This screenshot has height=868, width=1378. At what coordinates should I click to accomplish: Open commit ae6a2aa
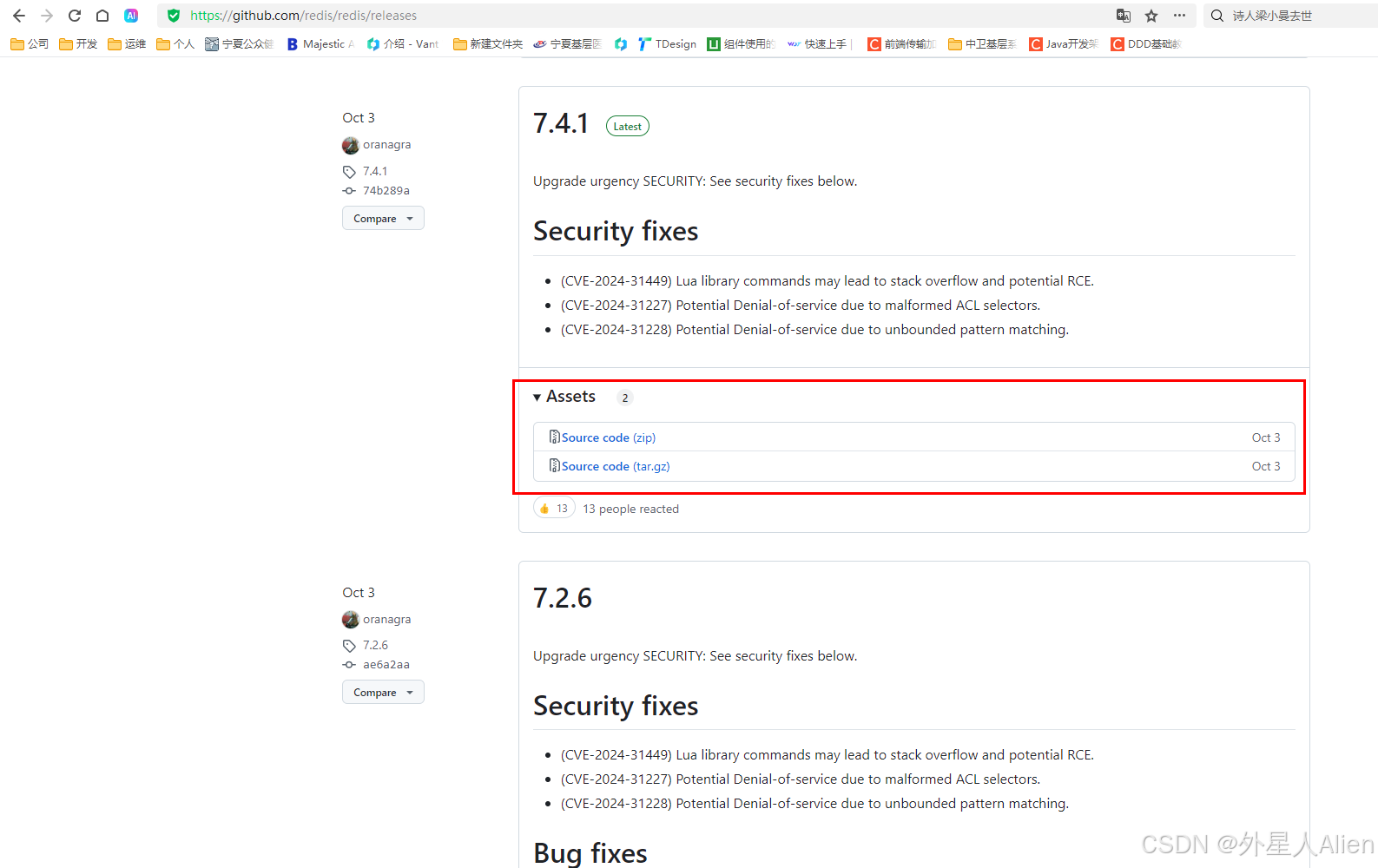[386, 664]
